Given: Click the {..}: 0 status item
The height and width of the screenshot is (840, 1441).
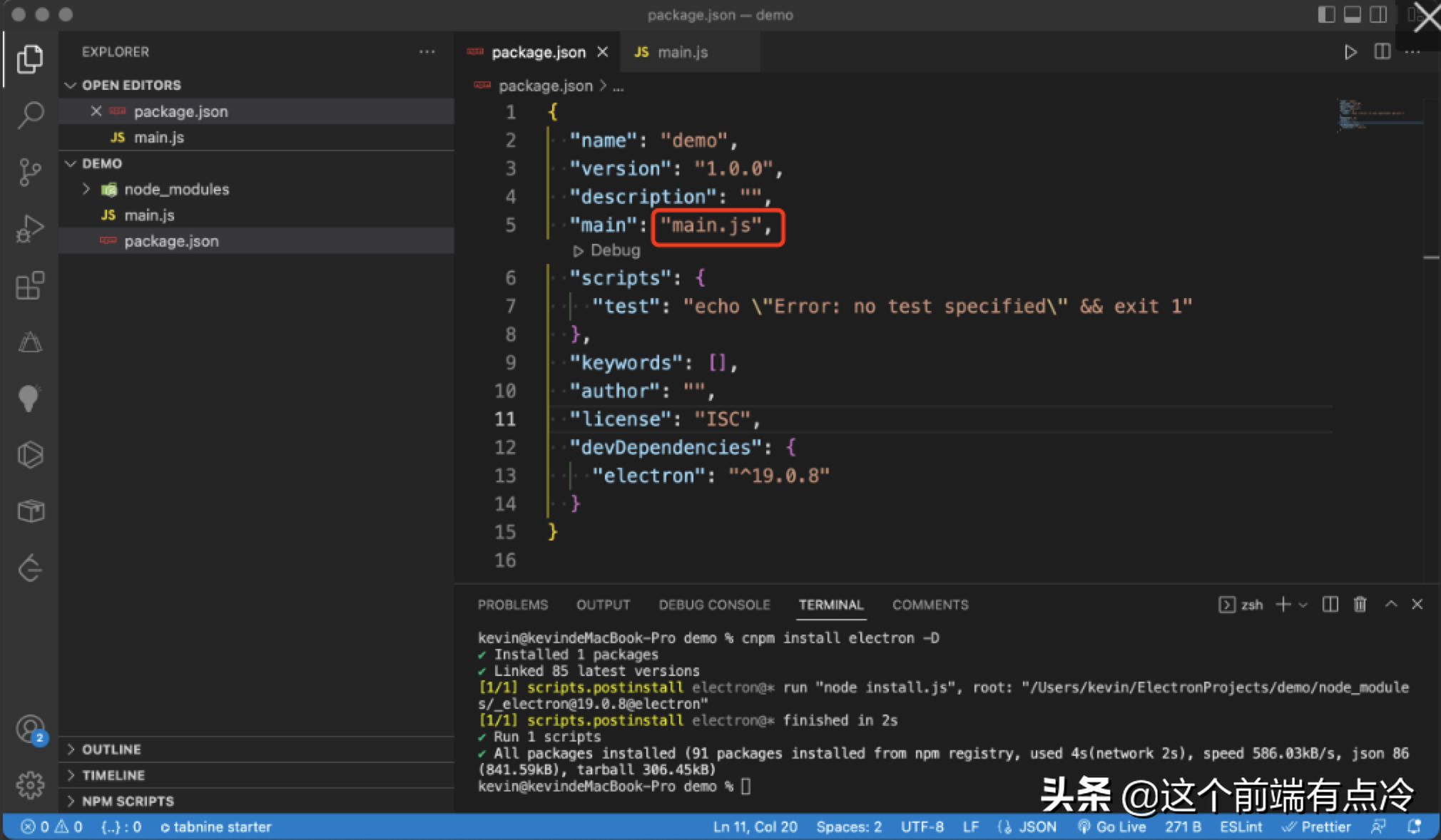Looking at the screenshot, I should pyautogui.click(x=121, y=826).
